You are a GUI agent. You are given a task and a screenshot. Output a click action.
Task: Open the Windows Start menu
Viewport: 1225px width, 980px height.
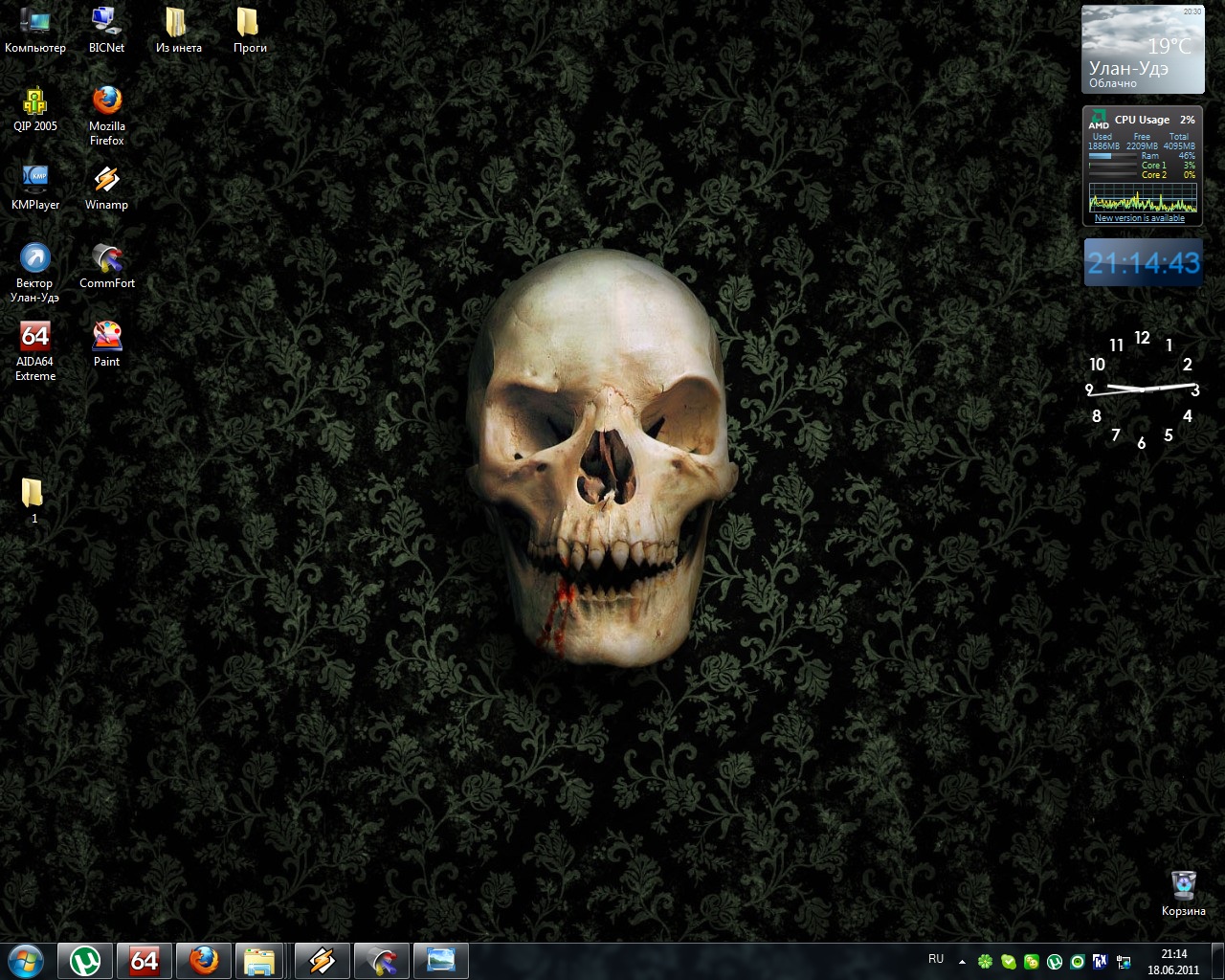click(26, 960)
